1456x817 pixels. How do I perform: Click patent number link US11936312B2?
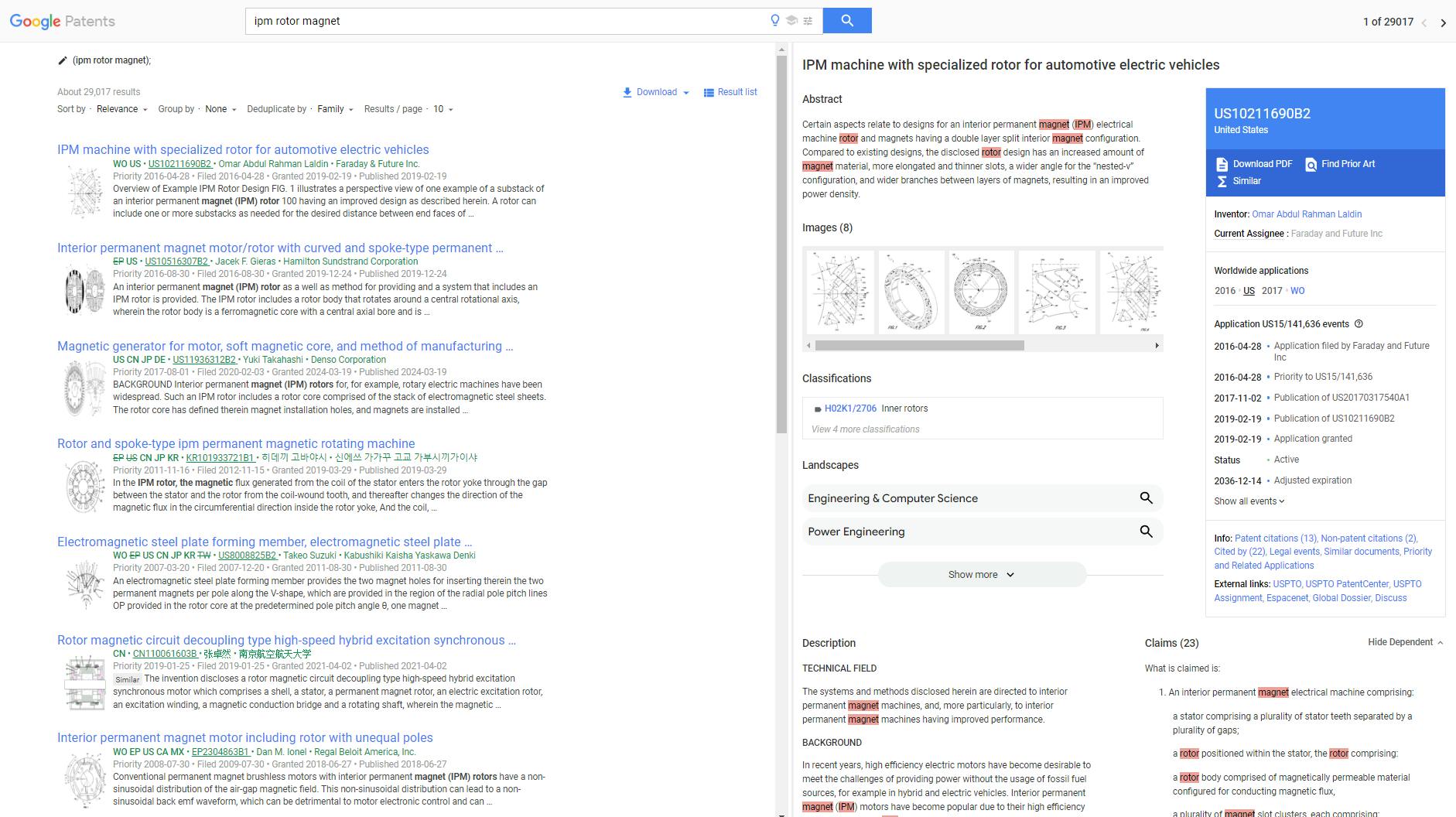pyautogui.click(x=204, y=360)
